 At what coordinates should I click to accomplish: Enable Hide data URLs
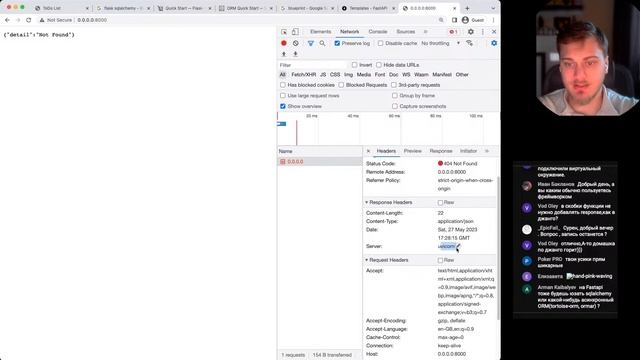click(x=379, y=65)
